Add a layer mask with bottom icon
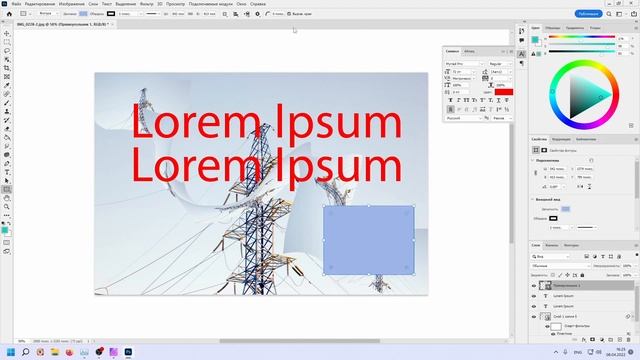 coord(592,340)
